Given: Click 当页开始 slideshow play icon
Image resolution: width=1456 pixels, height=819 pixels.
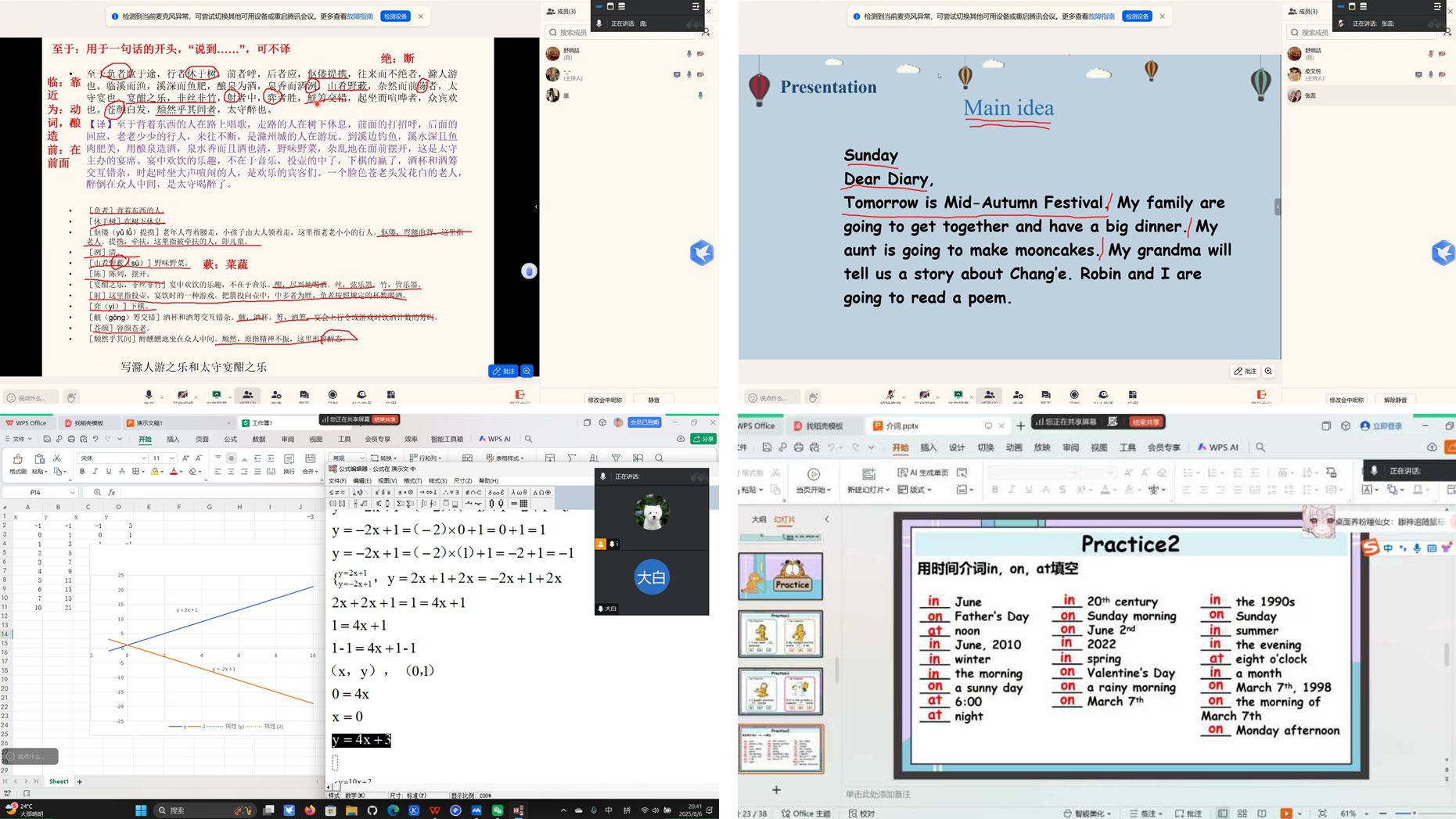Looking at the screenshot, I should [x=814, y=474].
